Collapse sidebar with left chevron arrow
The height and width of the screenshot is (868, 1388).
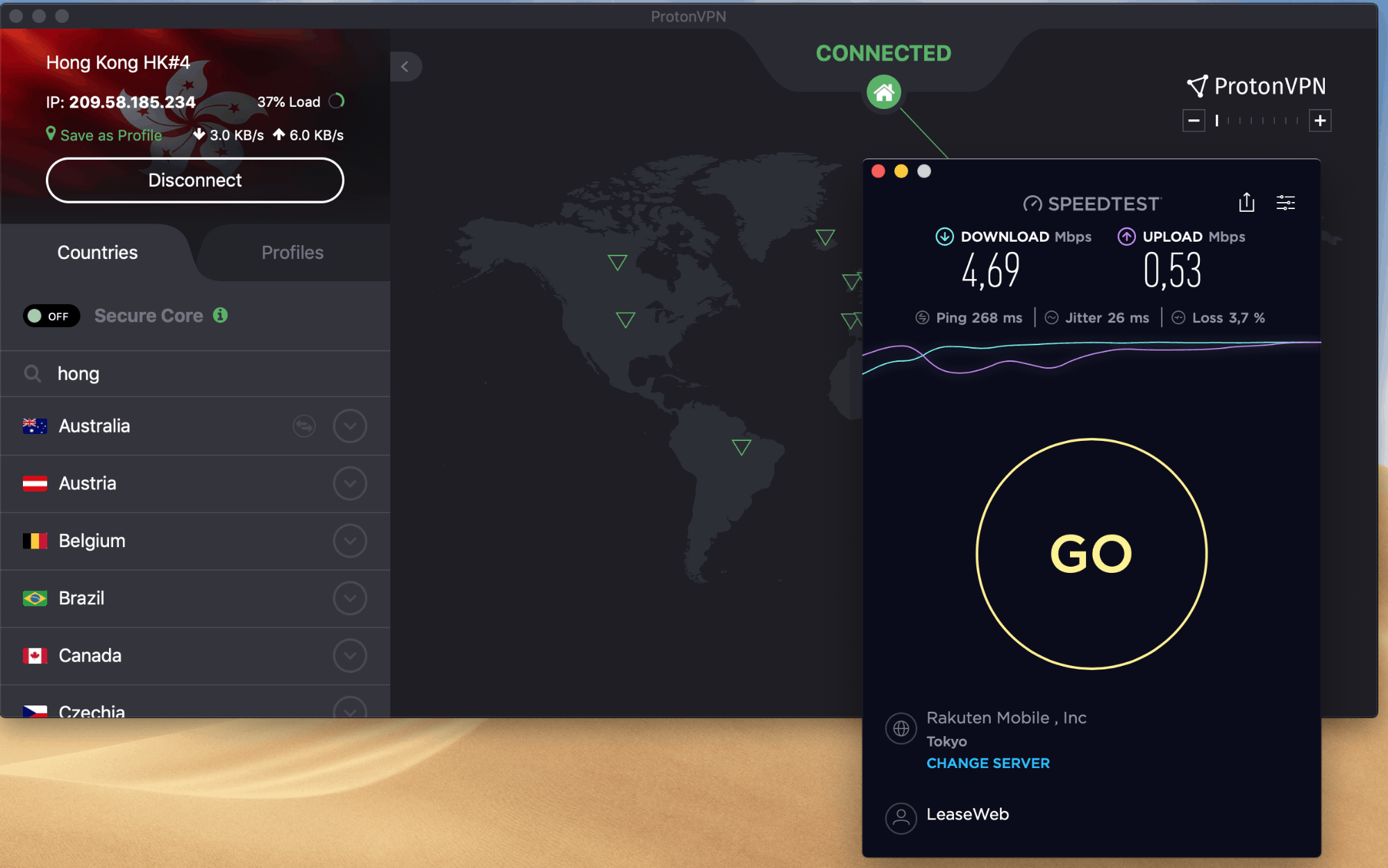(405, 67)
